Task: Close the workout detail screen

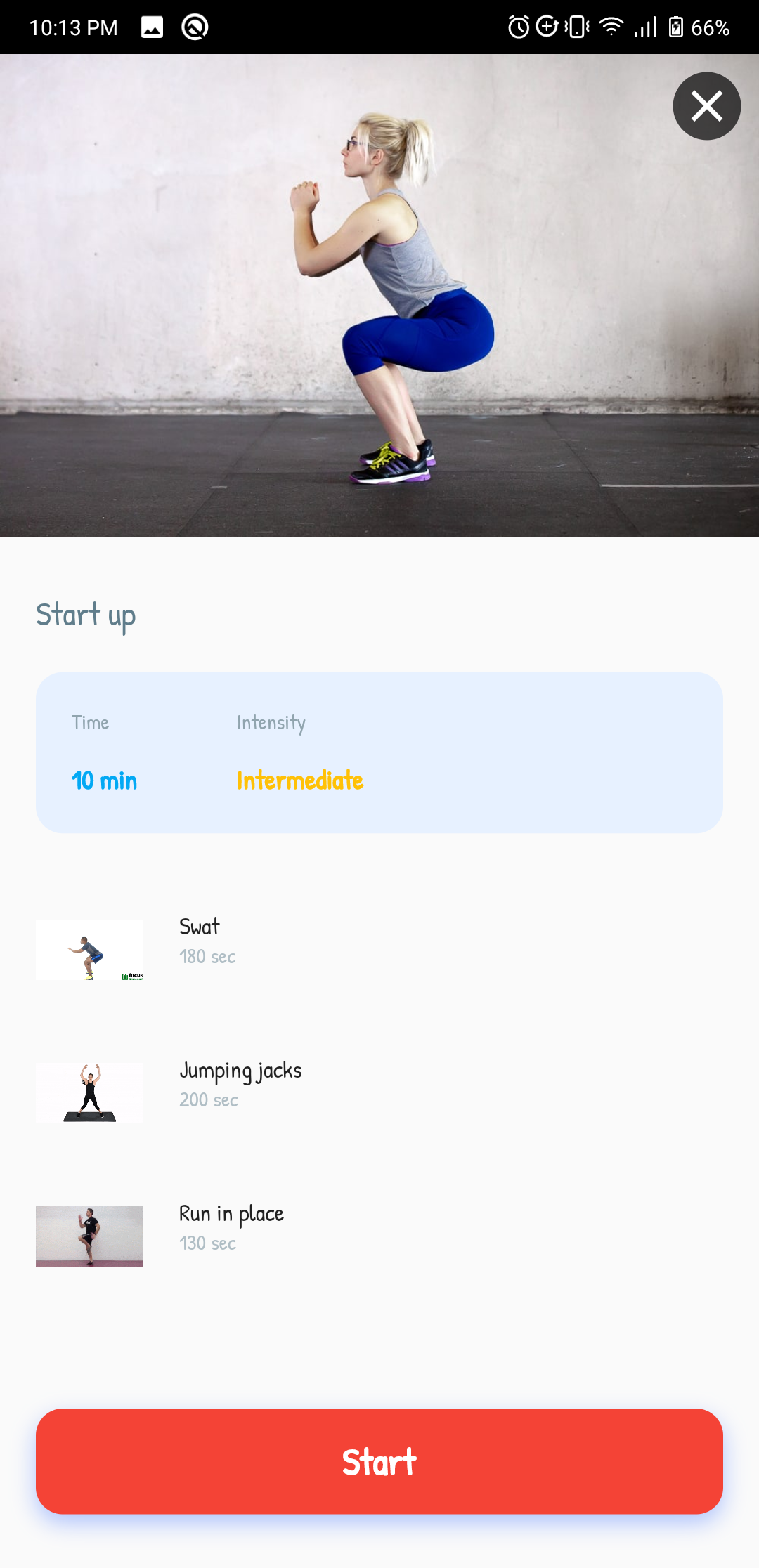Action: point(706,106)
